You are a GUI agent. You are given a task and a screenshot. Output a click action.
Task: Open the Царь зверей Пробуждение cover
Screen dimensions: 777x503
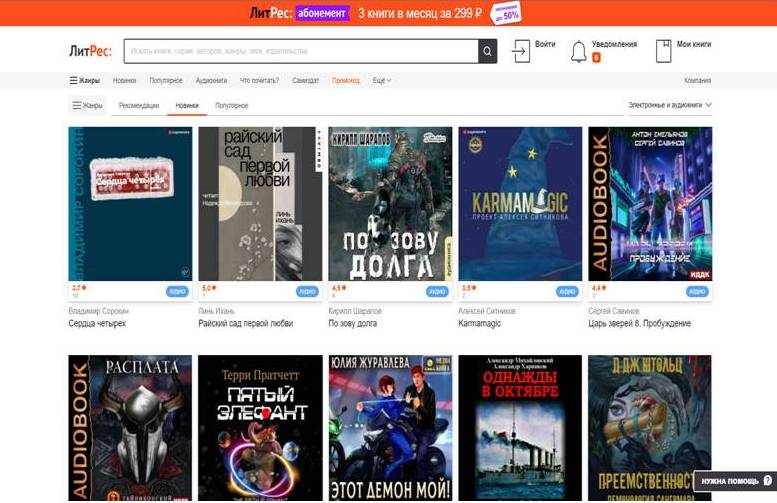(650, 204)
